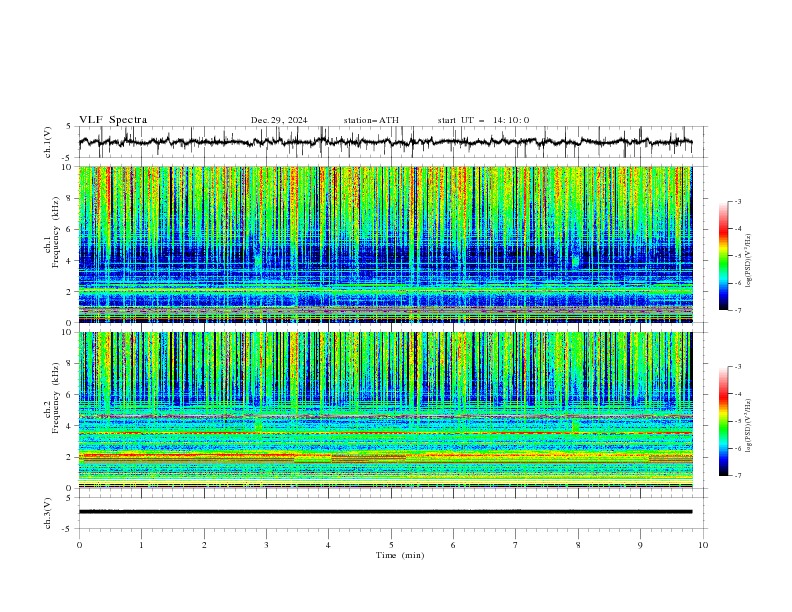792x612 pixels.
Task: Click the 'Time (min)' axis label
Action: [400, 555]
